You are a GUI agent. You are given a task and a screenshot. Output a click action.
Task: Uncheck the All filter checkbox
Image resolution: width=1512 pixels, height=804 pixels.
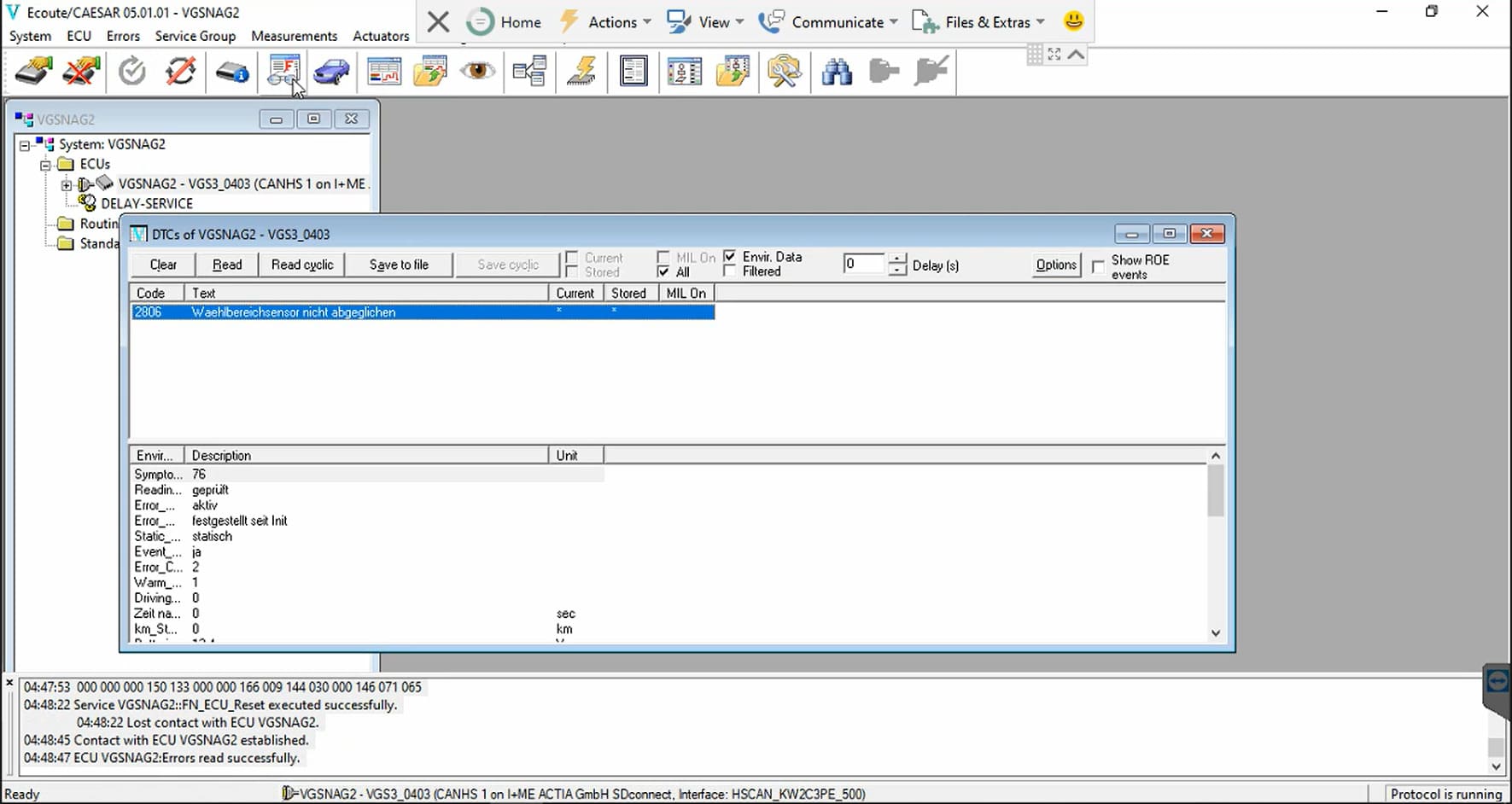coord(663,271)
